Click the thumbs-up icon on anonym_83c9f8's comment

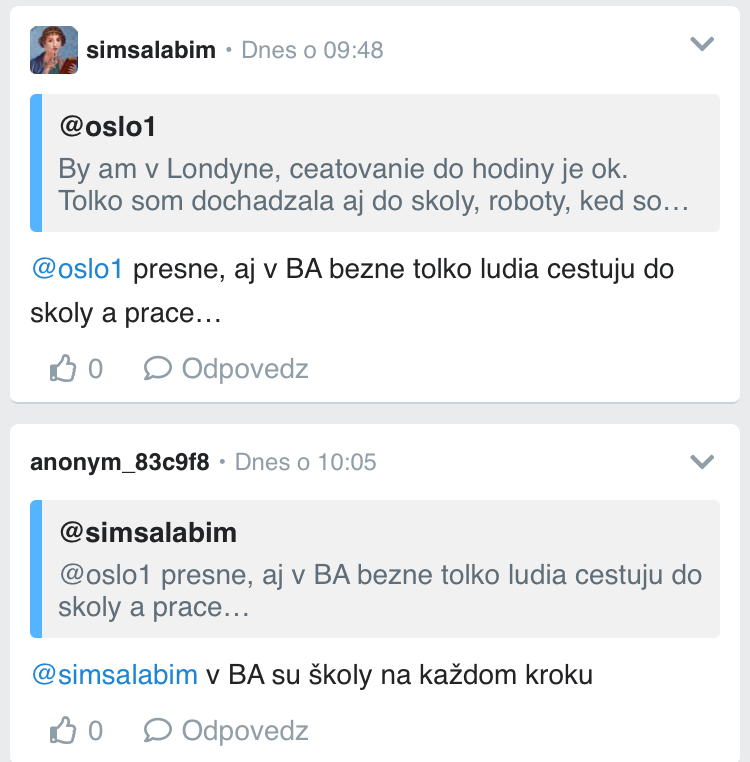63,731
